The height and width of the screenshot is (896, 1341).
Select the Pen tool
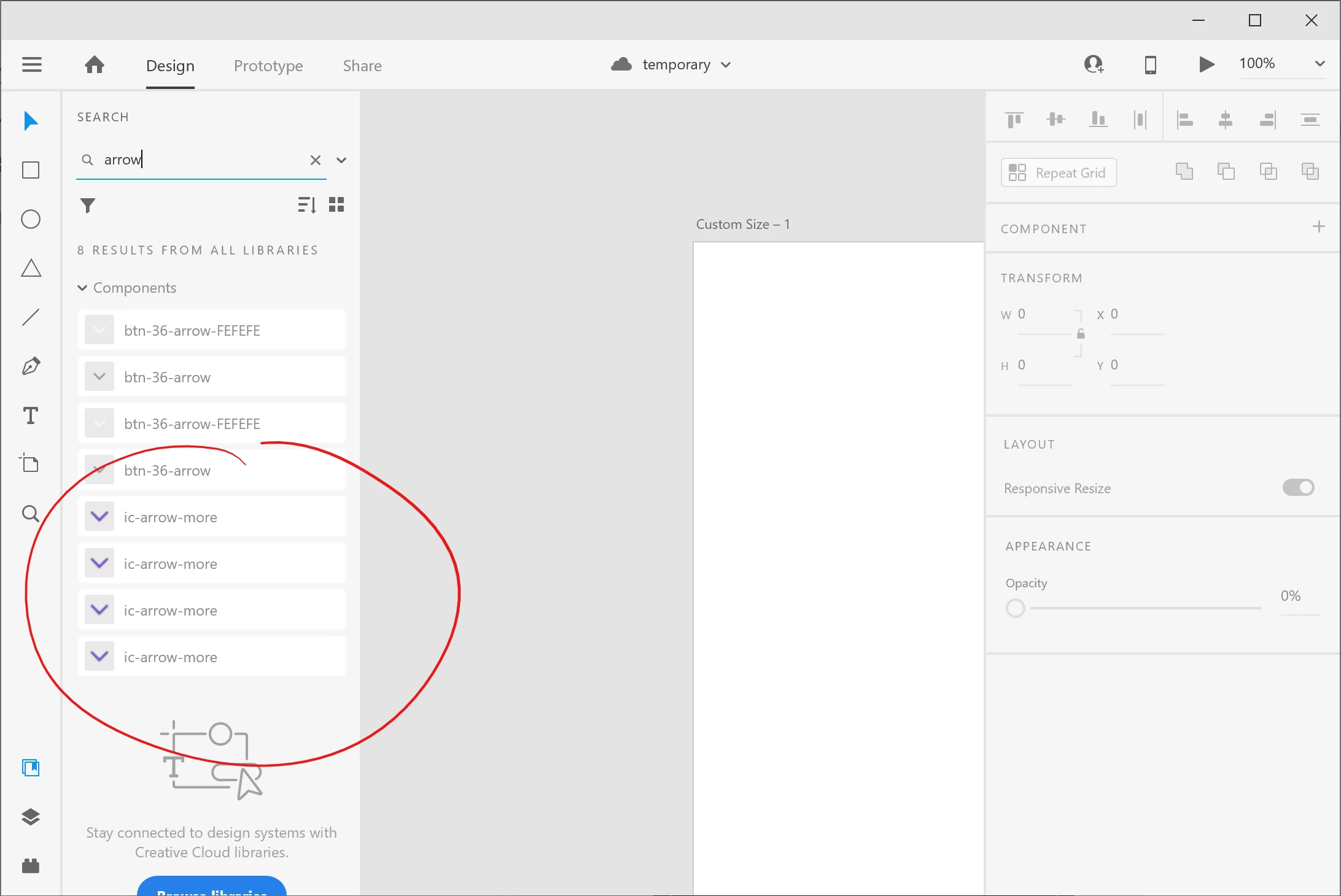pos(31,366)
